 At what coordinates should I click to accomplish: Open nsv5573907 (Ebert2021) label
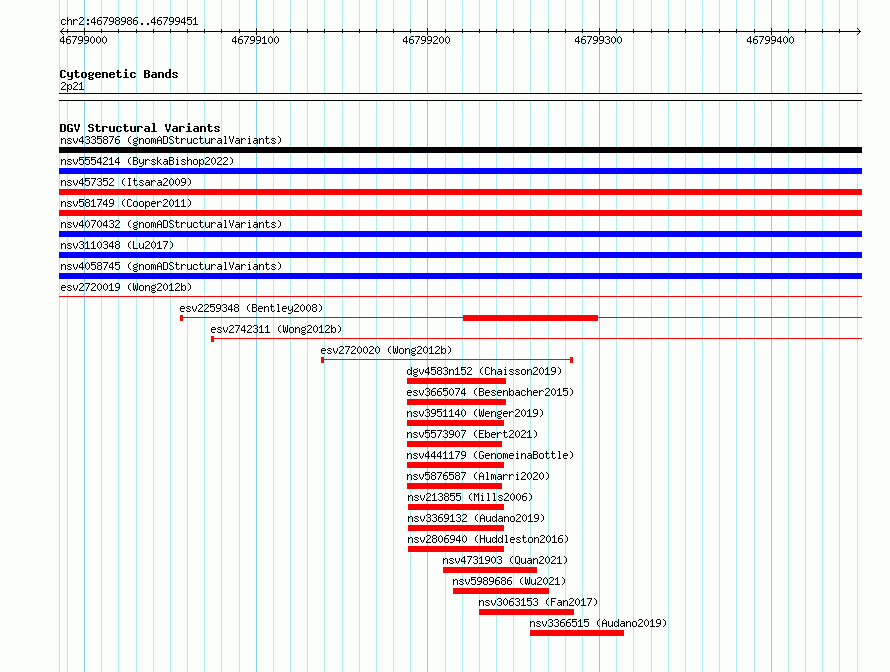472,434
